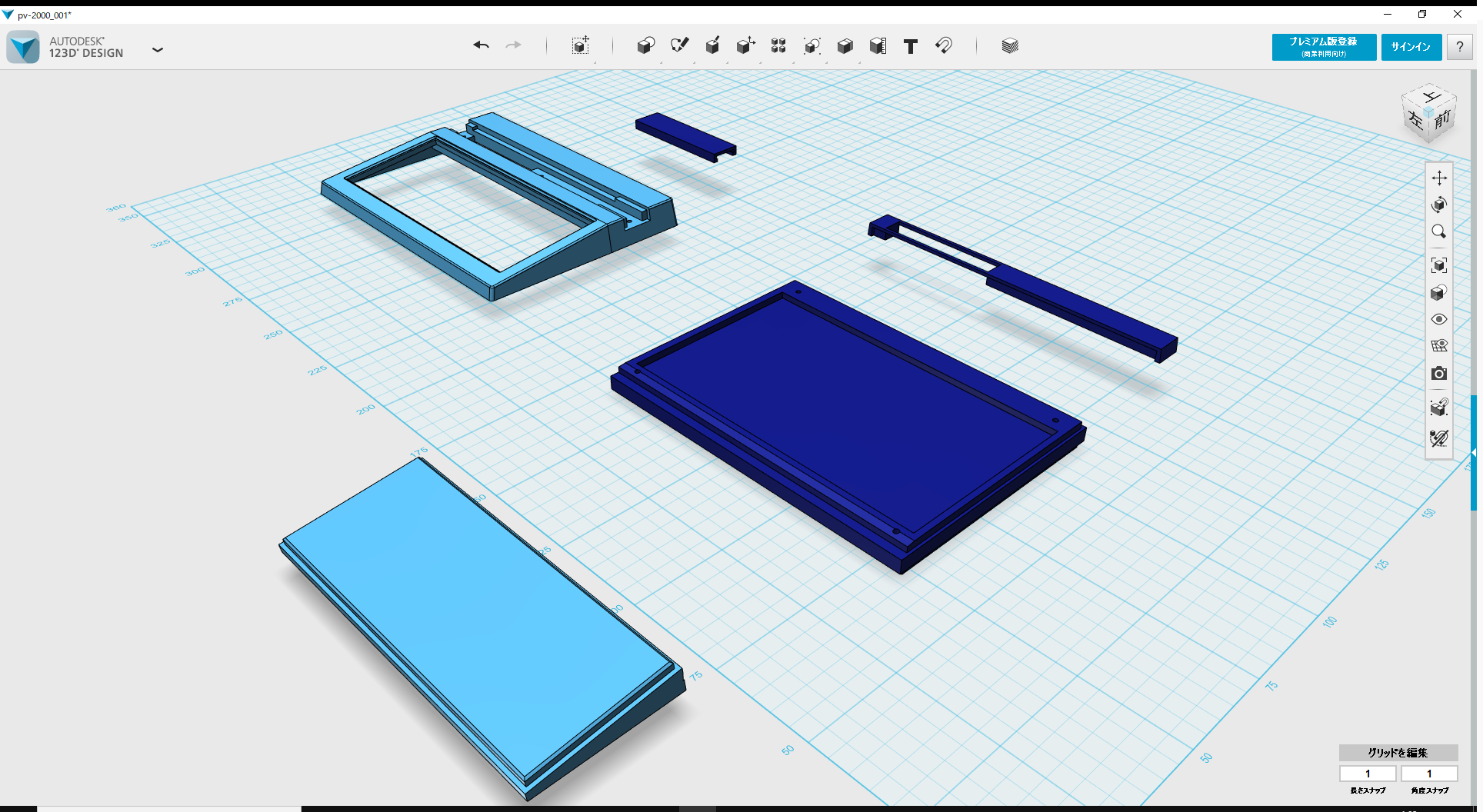Select the Text tool
The width and height of the screenshot is (1483, 812).
(911, 47)
